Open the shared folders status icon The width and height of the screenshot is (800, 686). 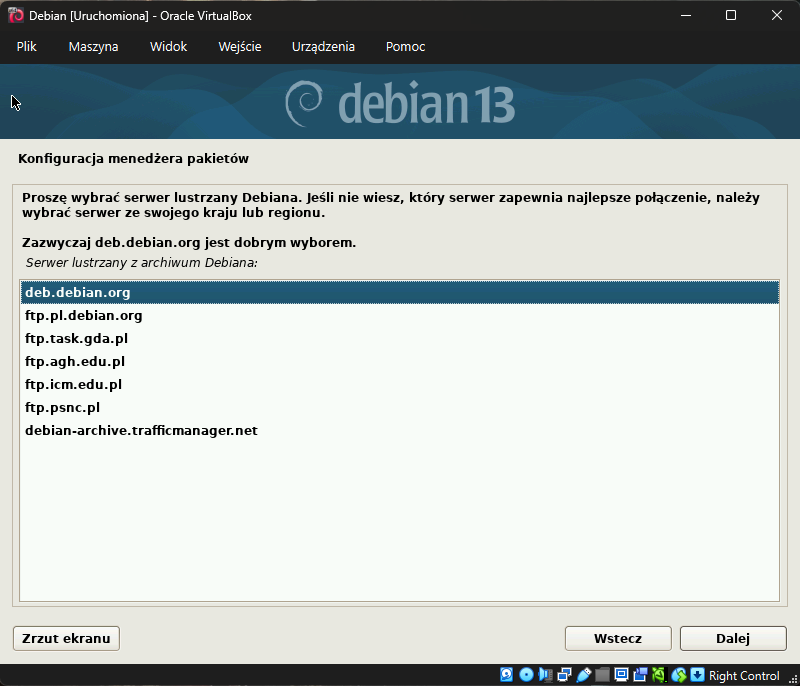602,675
